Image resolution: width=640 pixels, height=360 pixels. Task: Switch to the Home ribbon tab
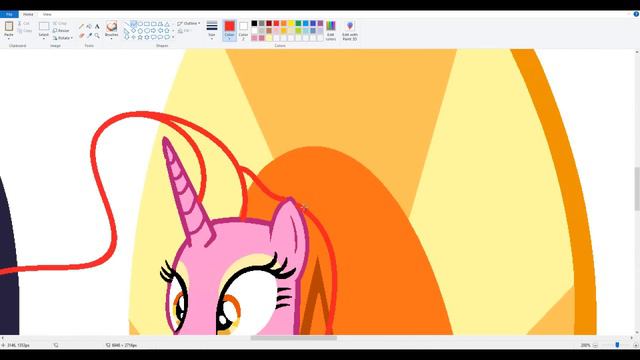click(28, 14)
